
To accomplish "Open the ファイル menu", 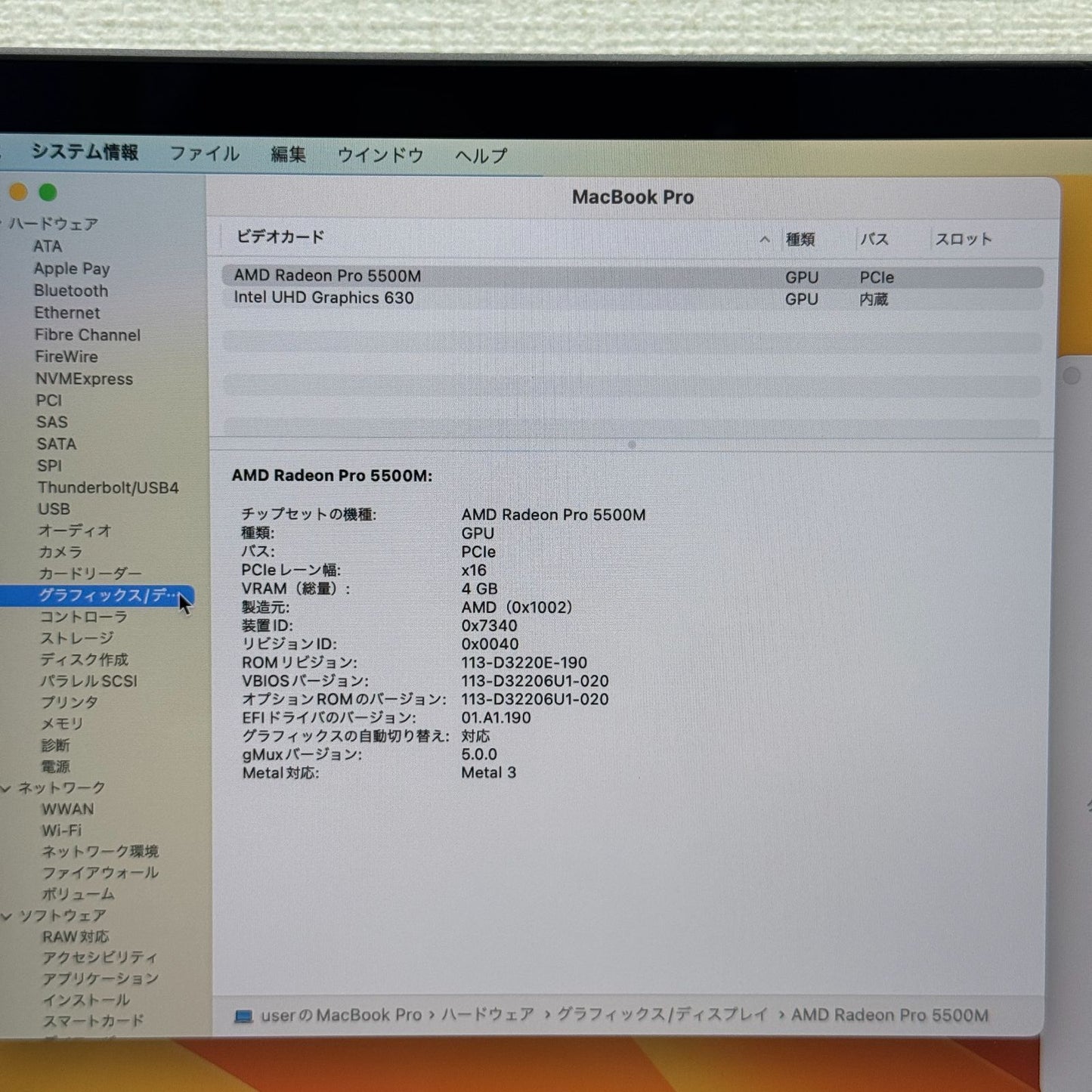I will pyautogui.click(x=205, y=154).
